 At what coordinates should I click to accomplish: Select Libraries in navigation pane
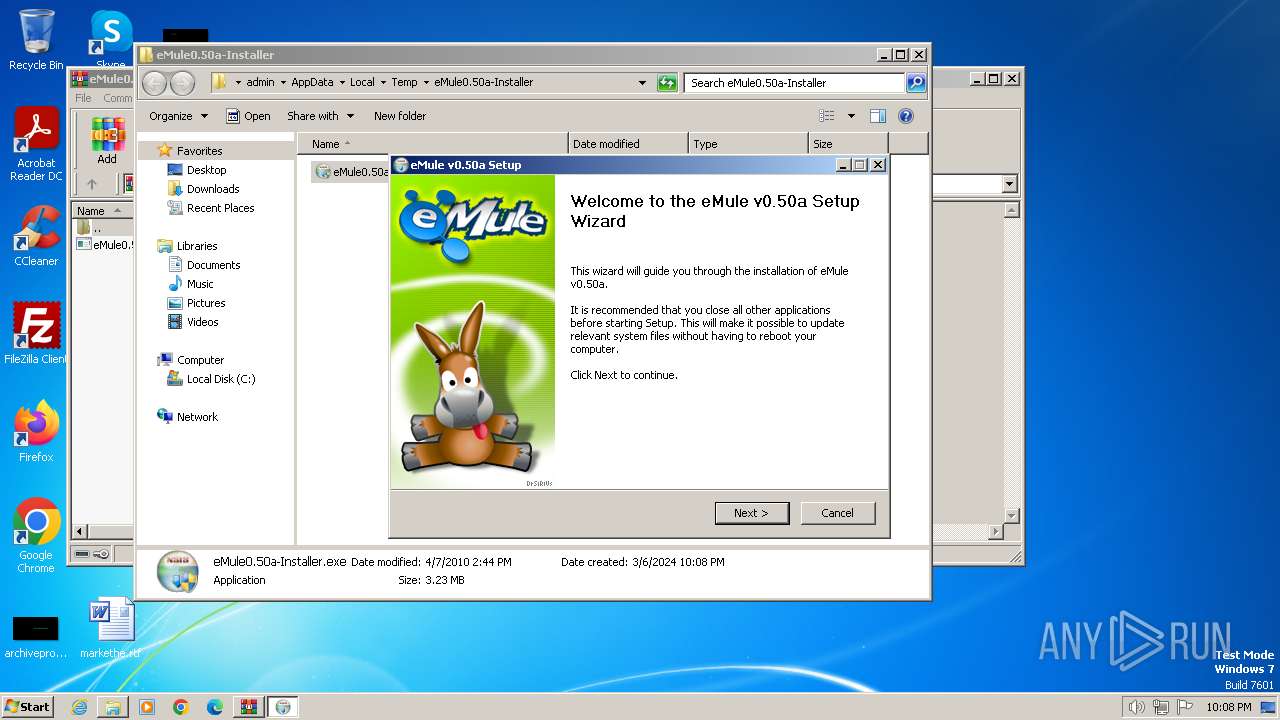pyautogui.click(x=197, y=246)
